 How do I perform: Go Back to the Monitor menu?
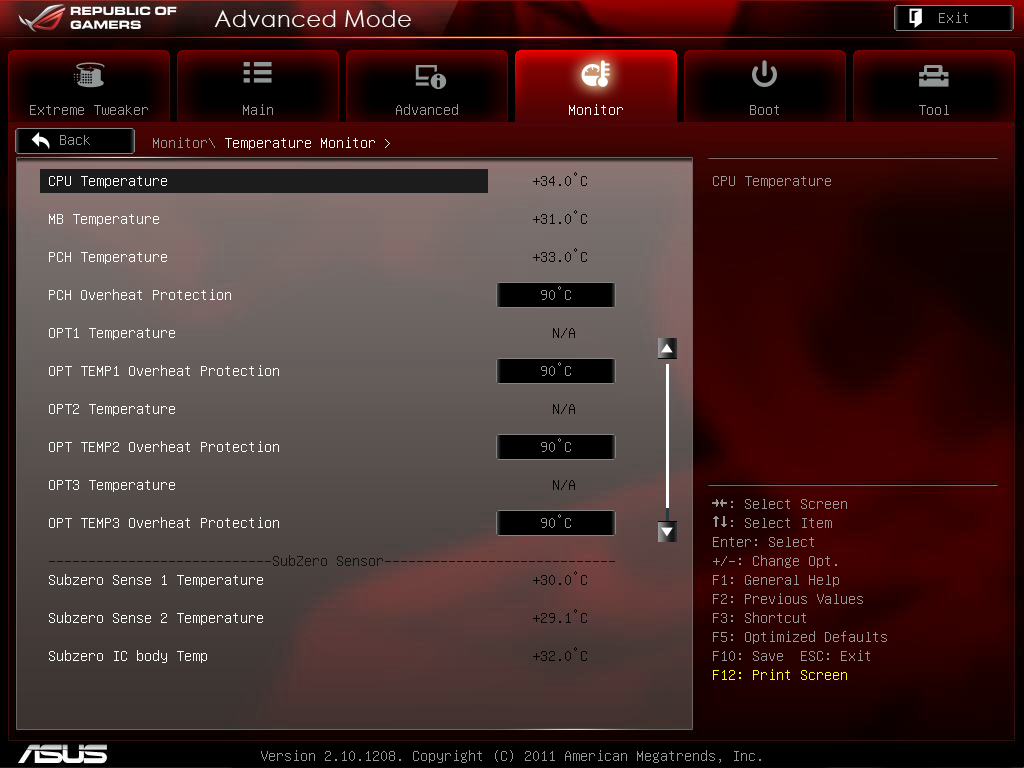pyautogui.click(x=75, y=140)
